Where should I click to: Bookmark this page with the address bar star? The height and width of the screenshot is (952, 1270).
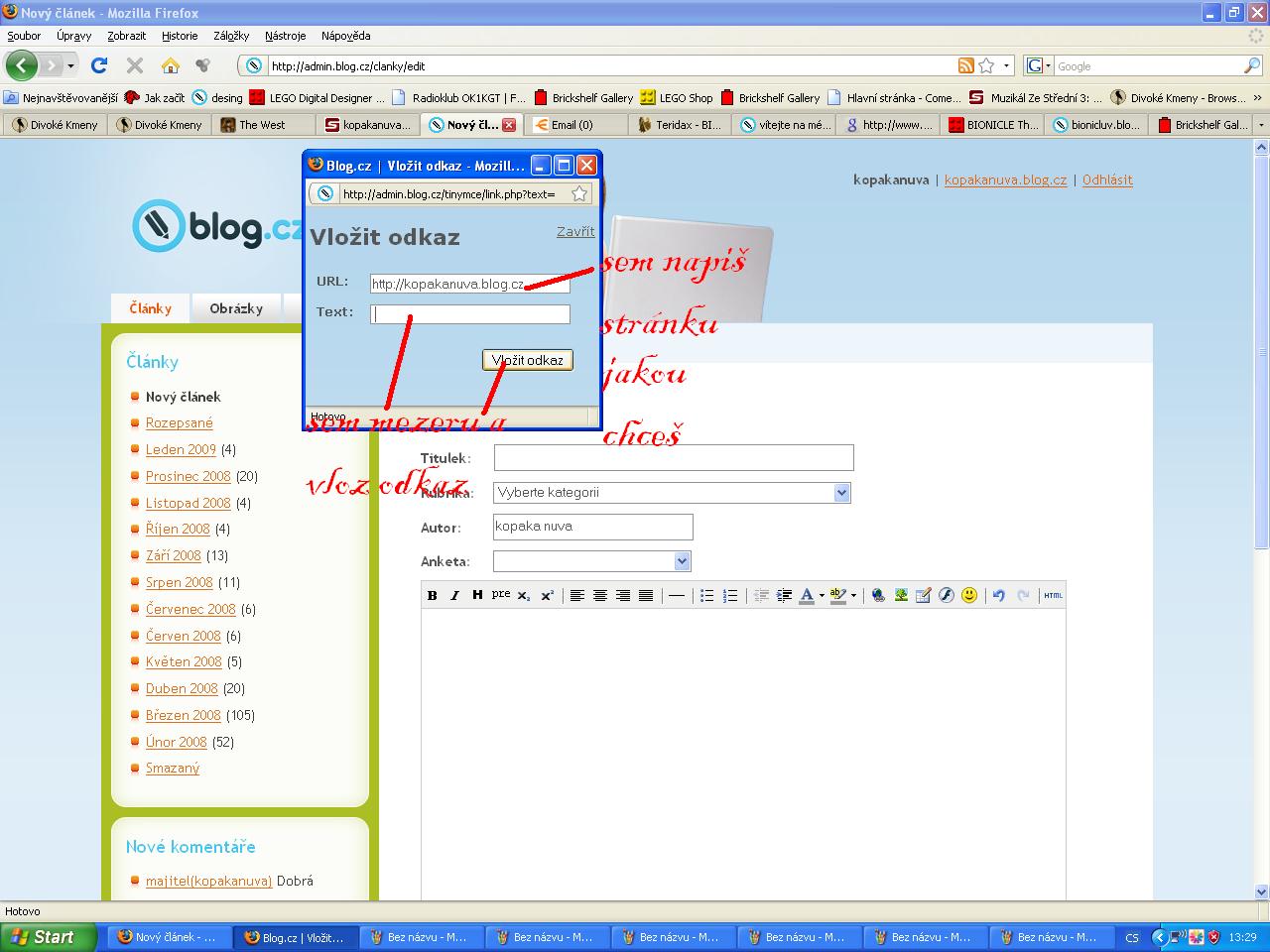coord(986,65)
